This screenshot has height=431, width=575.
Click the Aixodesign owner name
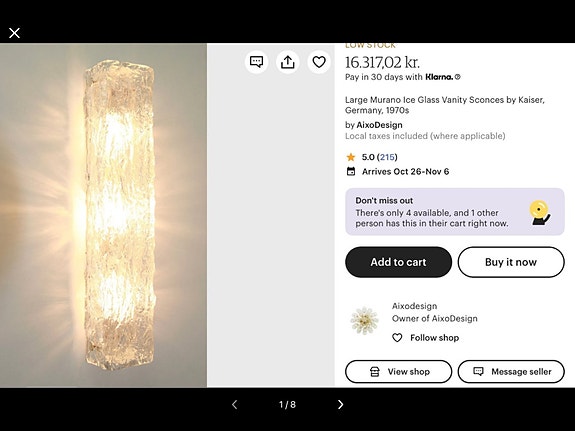[x=414, y=306]
